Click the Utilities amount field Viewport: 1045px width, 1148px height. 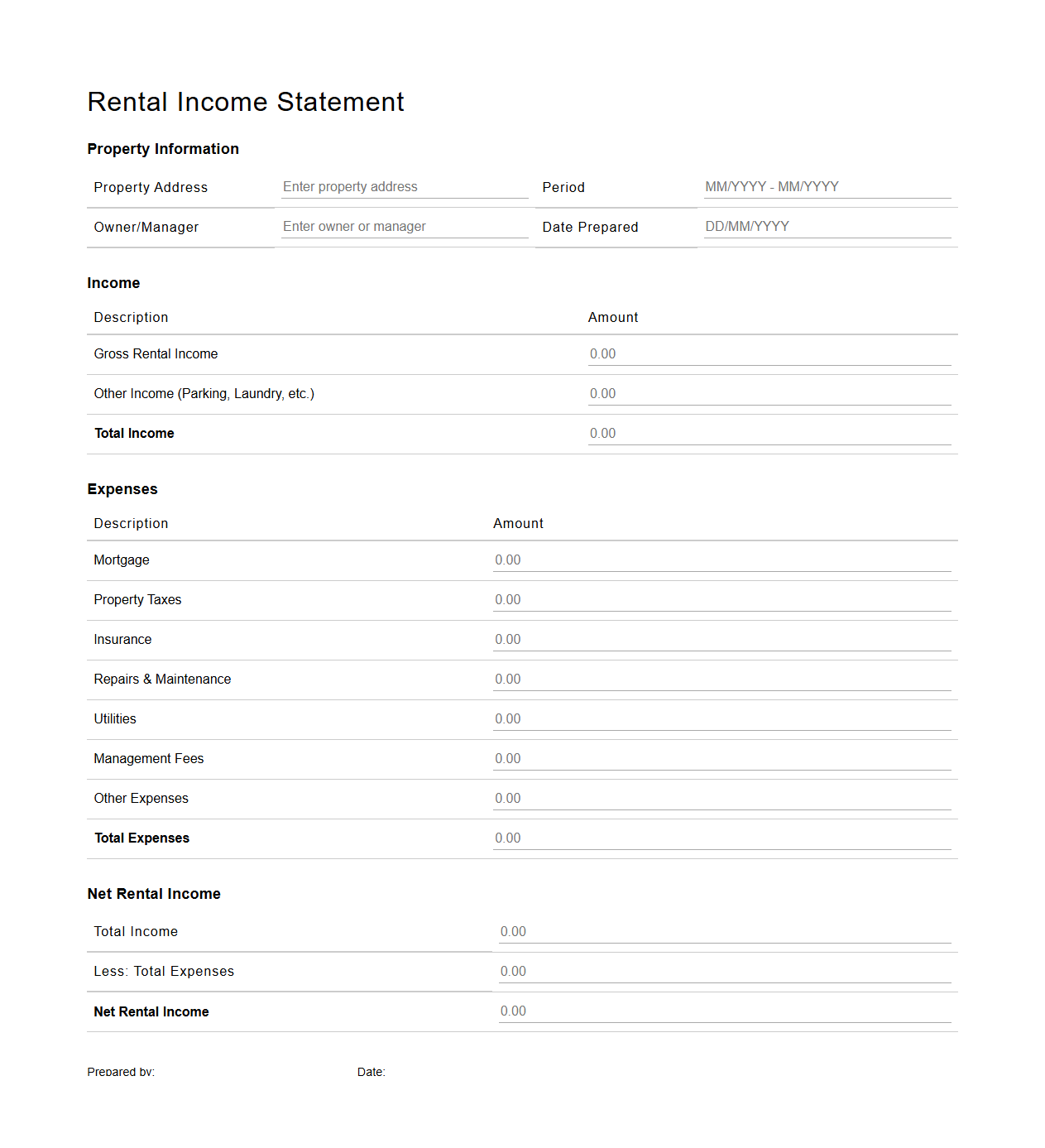[x=722, y=718]
